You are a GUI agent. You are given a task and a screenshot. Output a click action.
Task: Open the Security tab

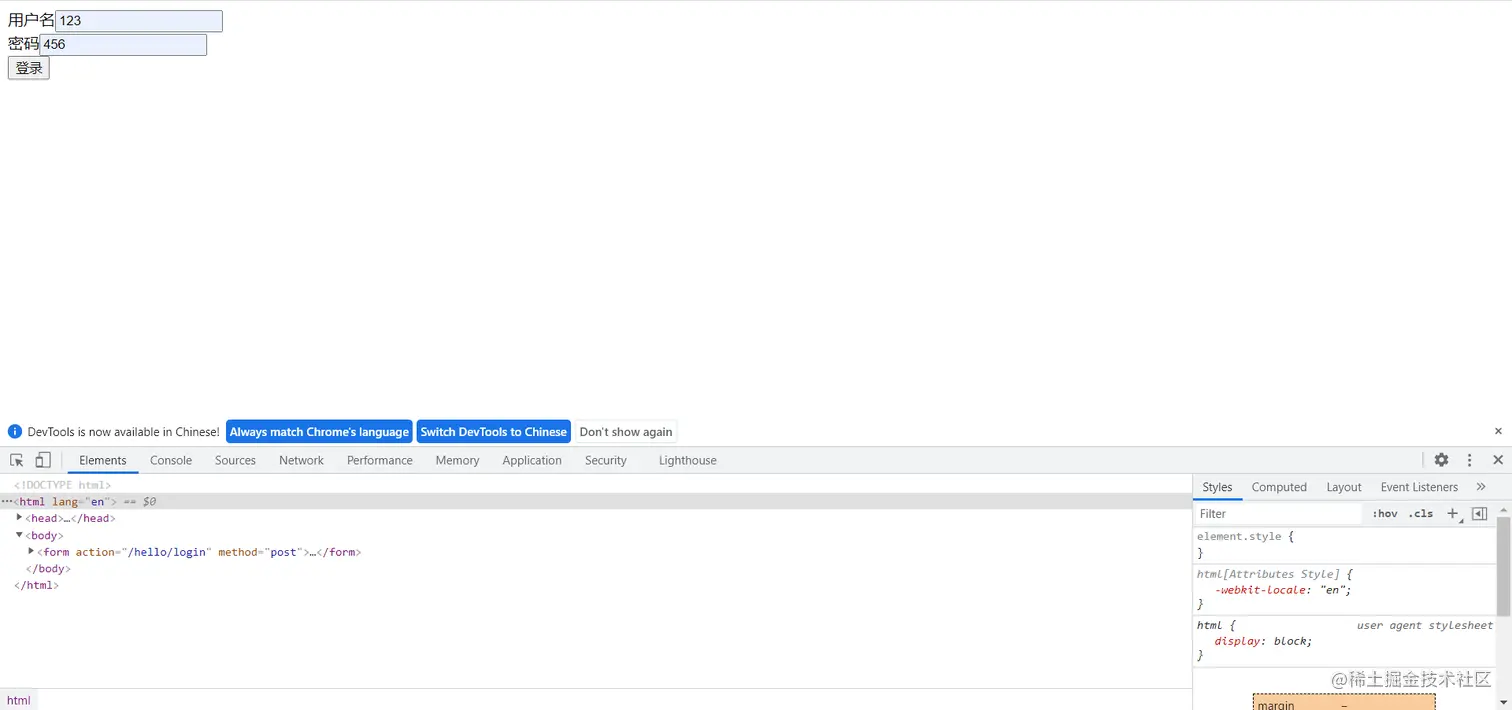coord(606,460)
